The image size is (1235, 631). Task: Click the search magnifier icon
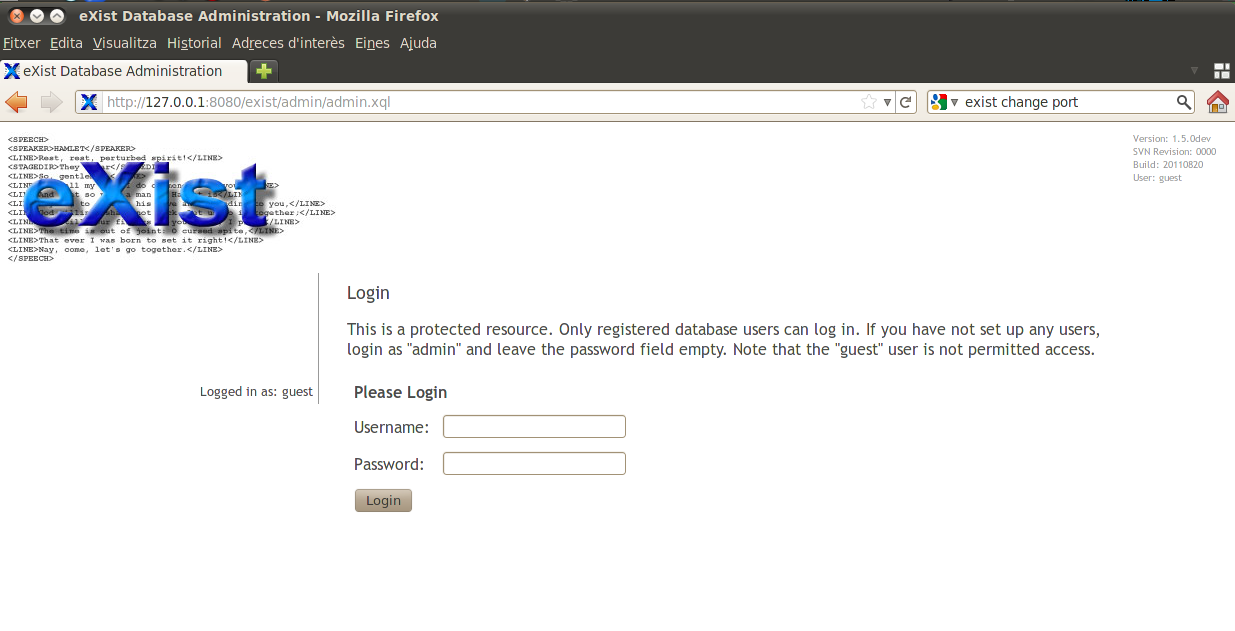pyautogui.click(x=1183, y=102)
